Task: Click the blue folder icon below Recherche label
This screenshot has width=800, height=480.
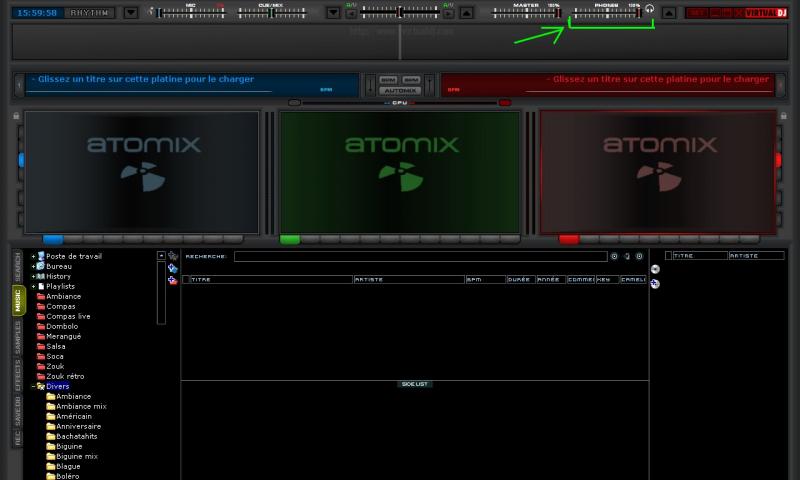Action: (x=173, y=268)
